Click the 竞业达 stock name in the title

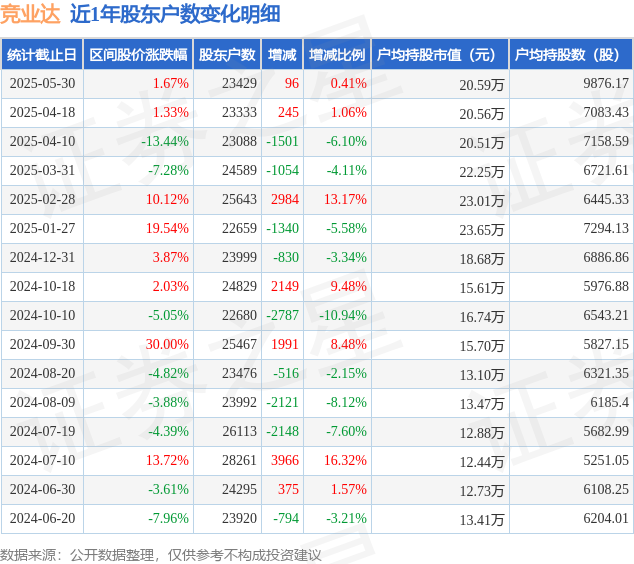pyautogui.click(x=30, y=15)
